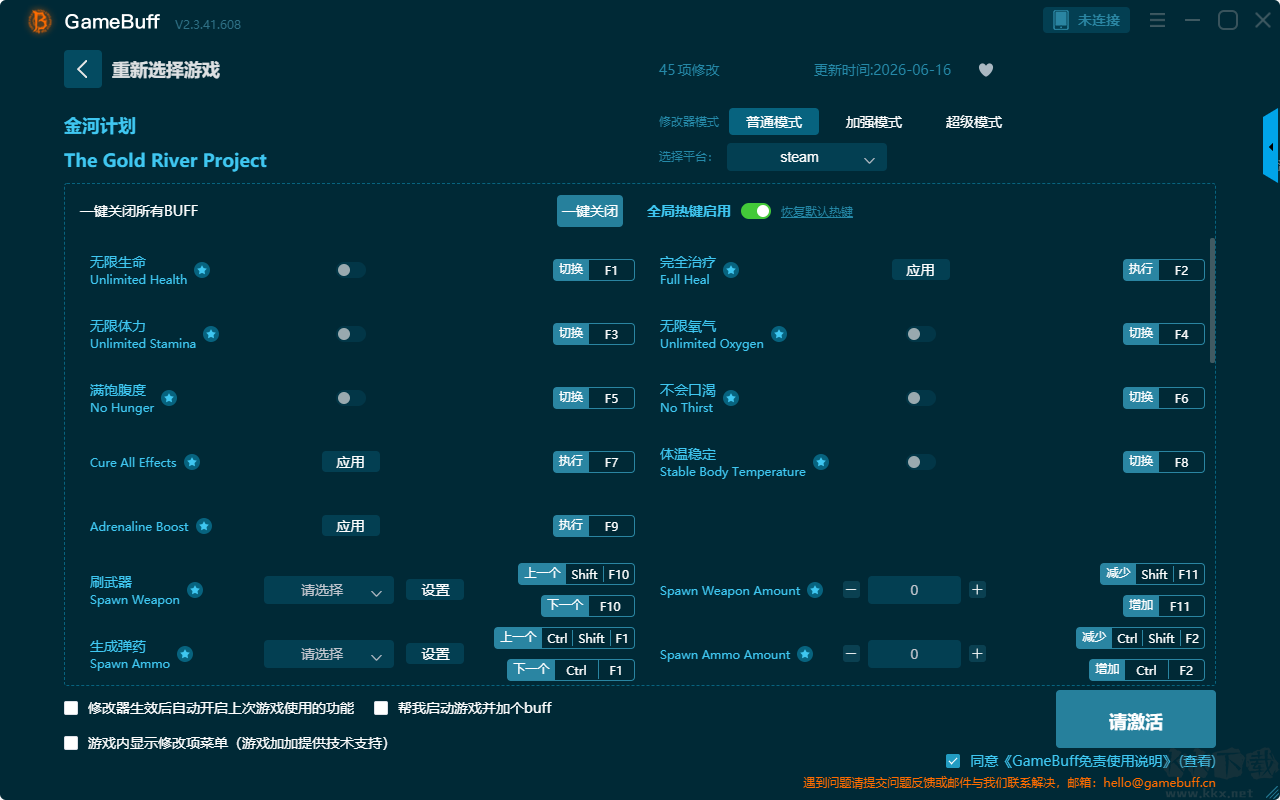Click the star icon beside Spawn Ammo Amount

point(805,654)
